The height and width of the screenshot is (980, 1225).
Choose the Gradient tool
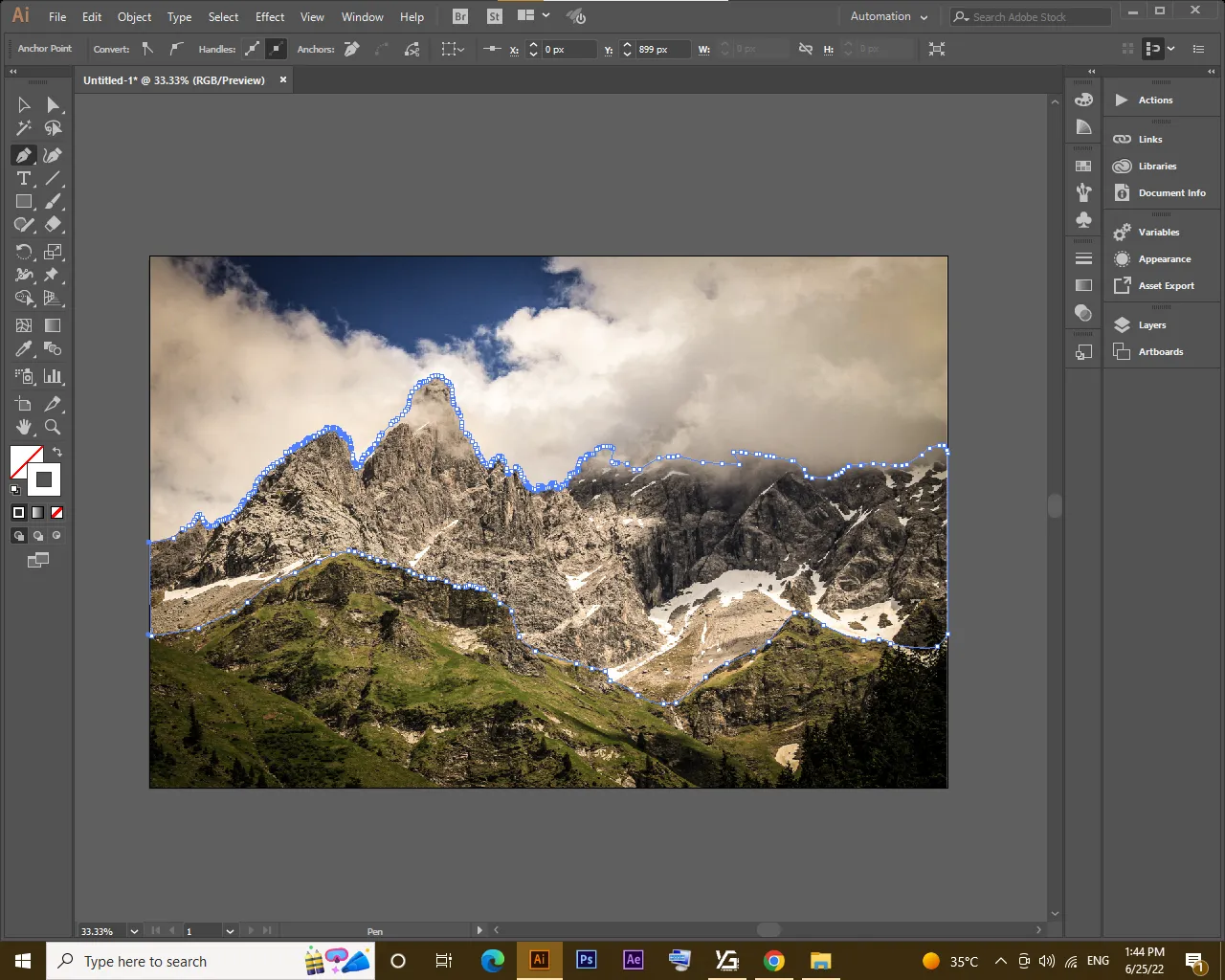point(53,325)
